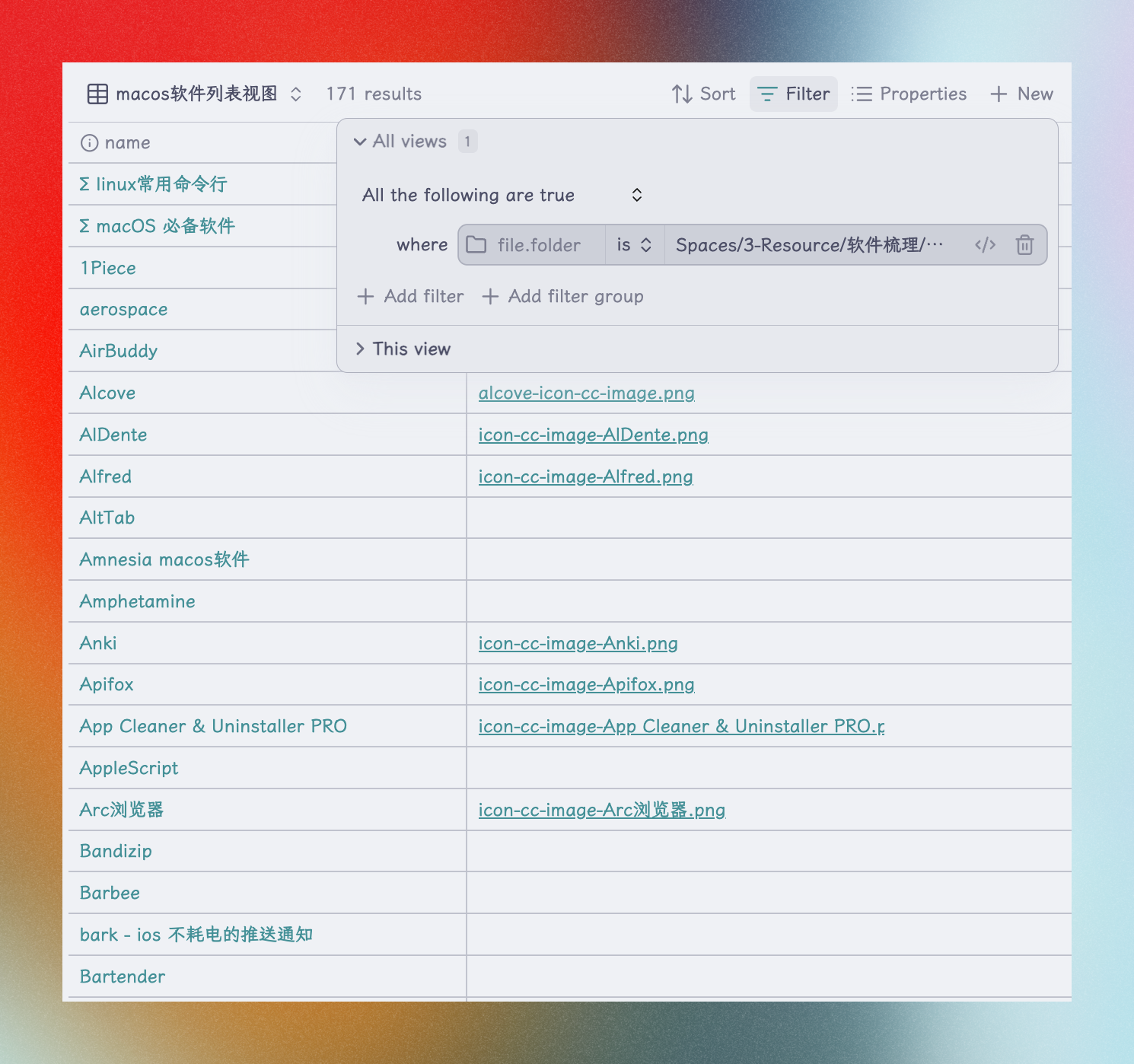Screen dimensions: 1134x1064
Task: Open alcove-icon-cc-image.png link
Action: pyautogui.click(x=586, y=393)
